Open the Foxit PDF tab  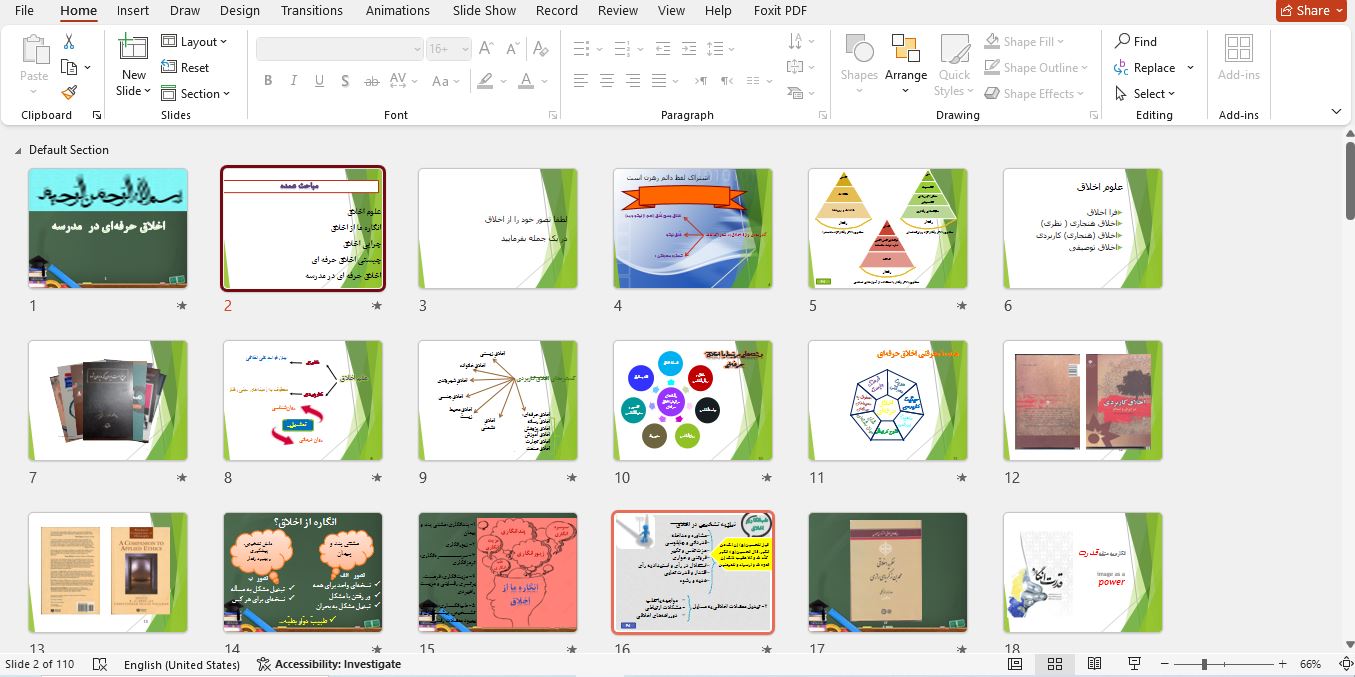[780, 11]
